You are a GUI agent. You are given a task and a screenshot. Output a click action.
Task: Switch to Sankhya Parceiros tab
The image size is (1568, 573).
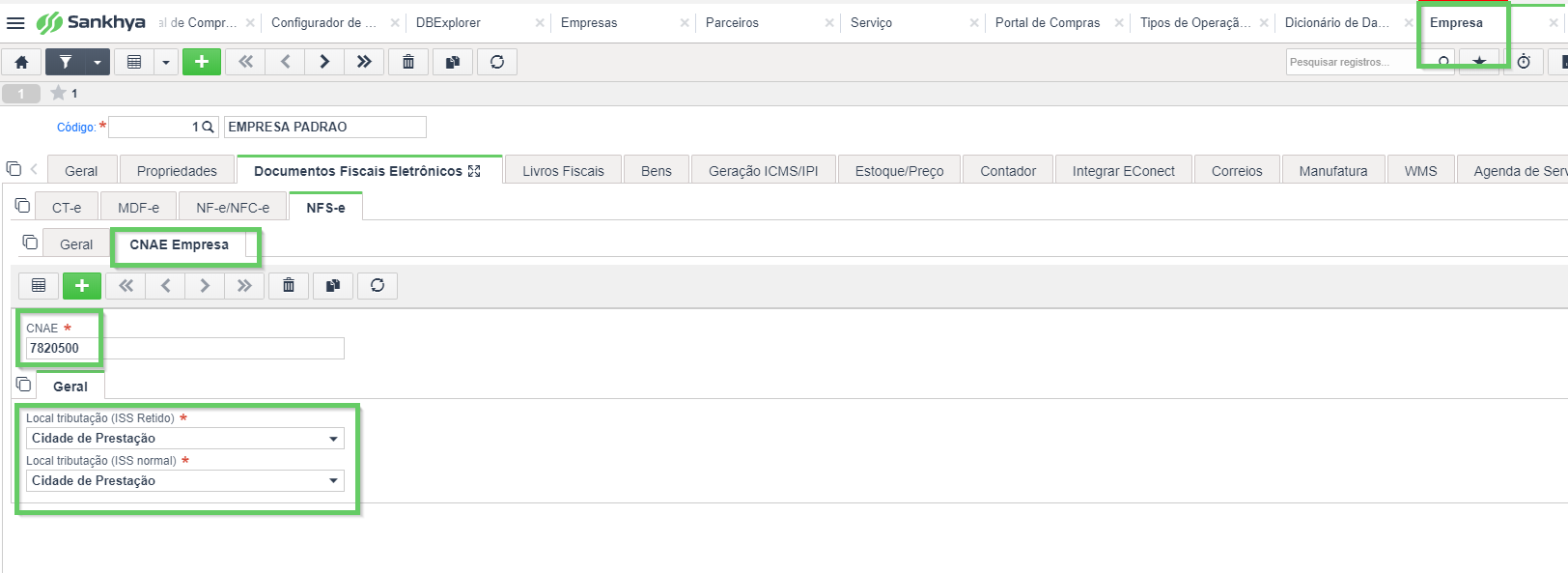tap(732, 22)
